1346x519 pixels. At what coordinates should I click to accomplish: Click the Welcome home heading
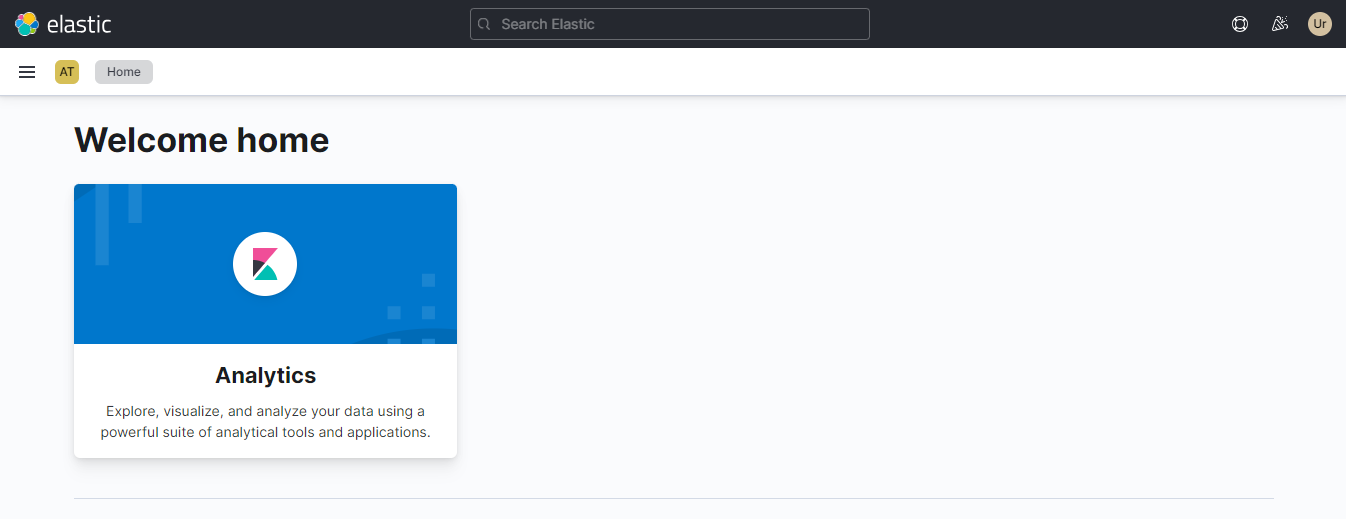tap(201, 140)
